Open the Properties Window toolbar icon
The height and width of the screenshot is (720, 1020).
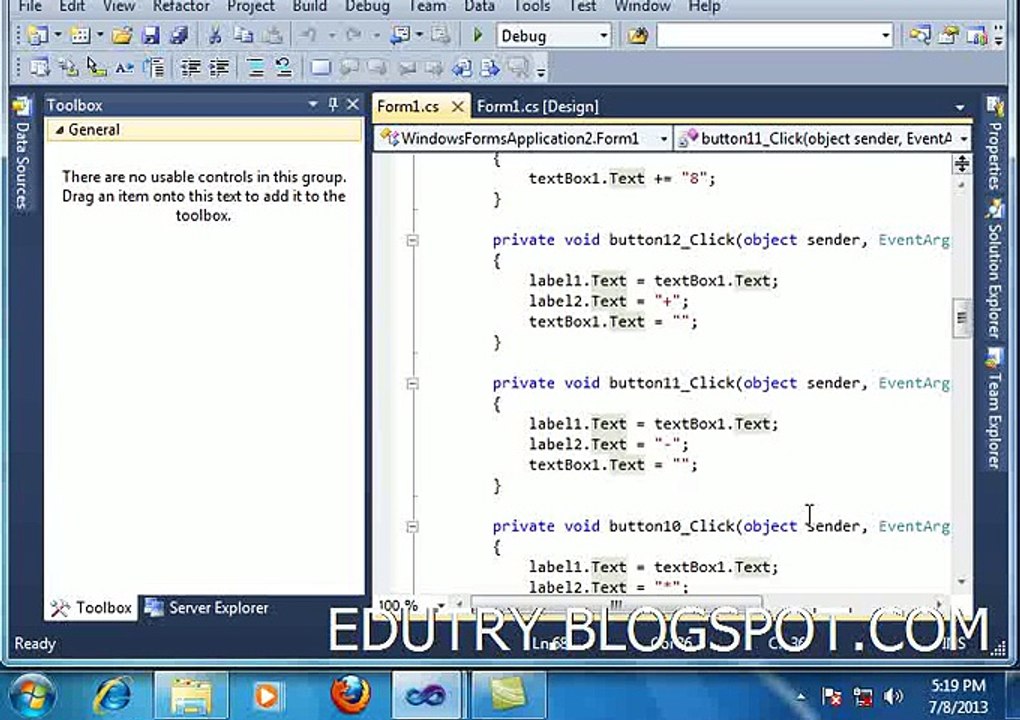point(948,35)
